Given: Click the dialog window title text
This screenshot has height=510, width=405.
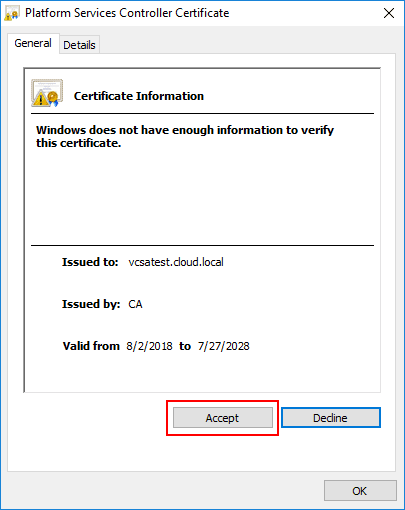Looking at the screenshot, I should [x=127, y=13].
